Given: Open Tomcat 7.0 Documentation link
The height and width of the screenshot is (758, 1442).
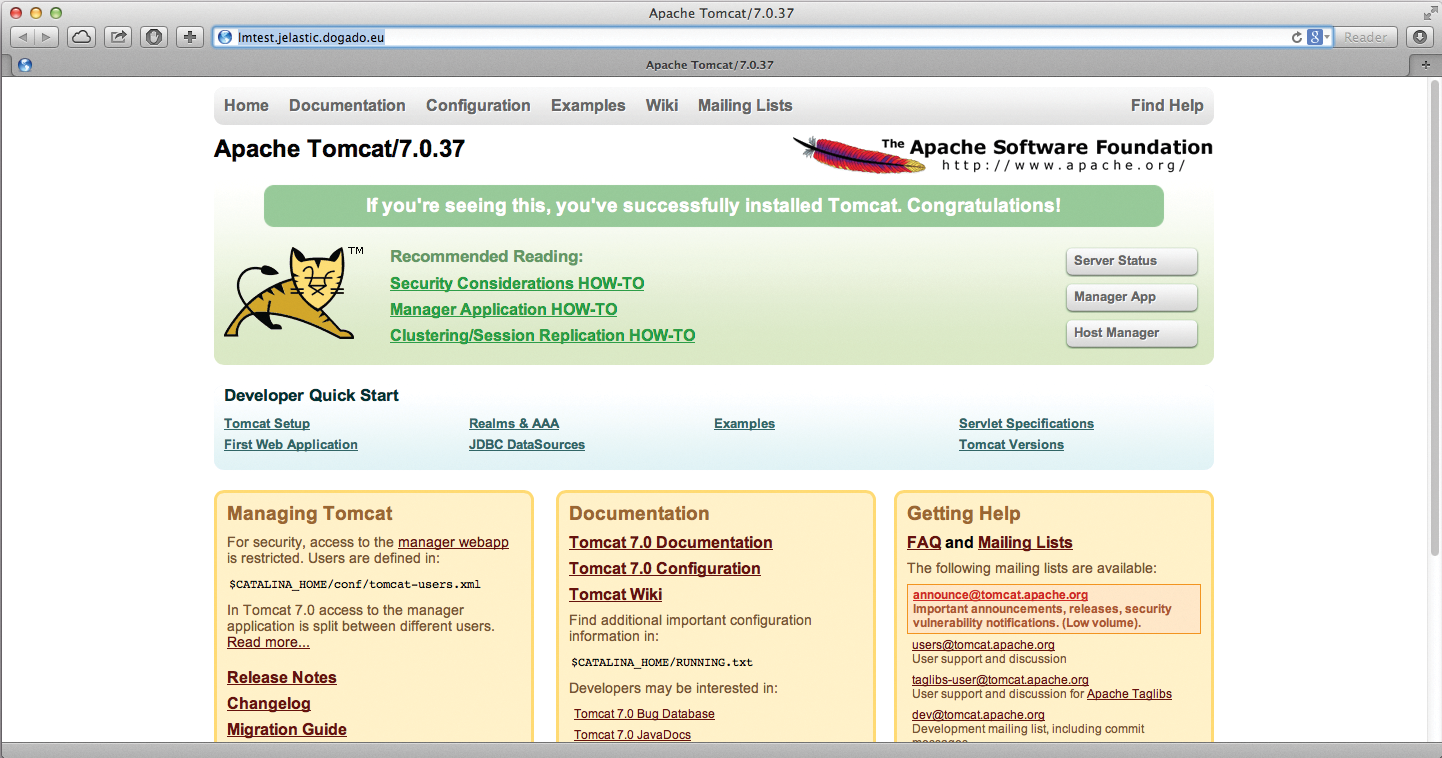Looking at the screenshot, I should pyautogui.click(x=671, y=542).
